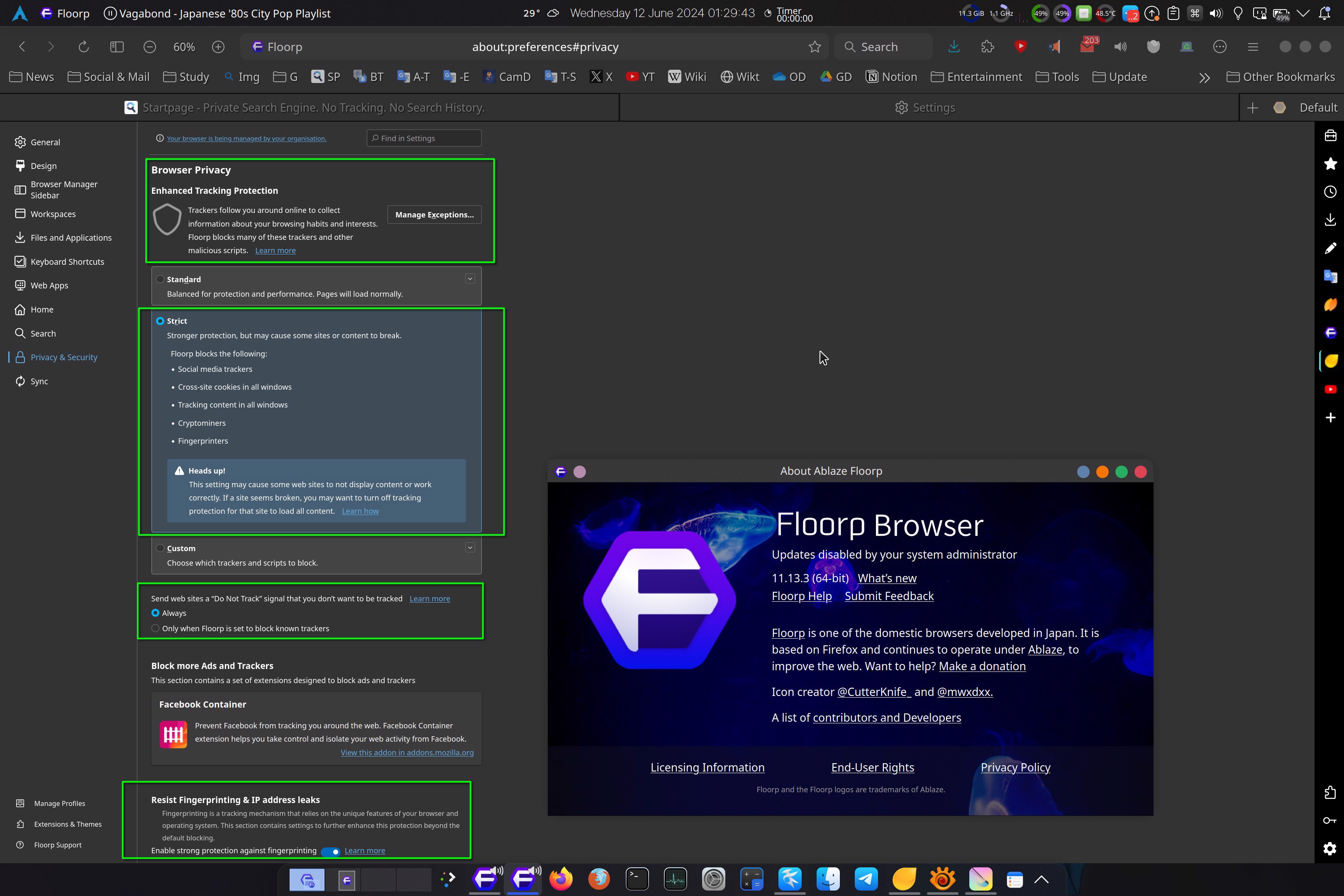
Task: Open Privacy Policy link in About dialog
Action: click(x=1015, y=767)
